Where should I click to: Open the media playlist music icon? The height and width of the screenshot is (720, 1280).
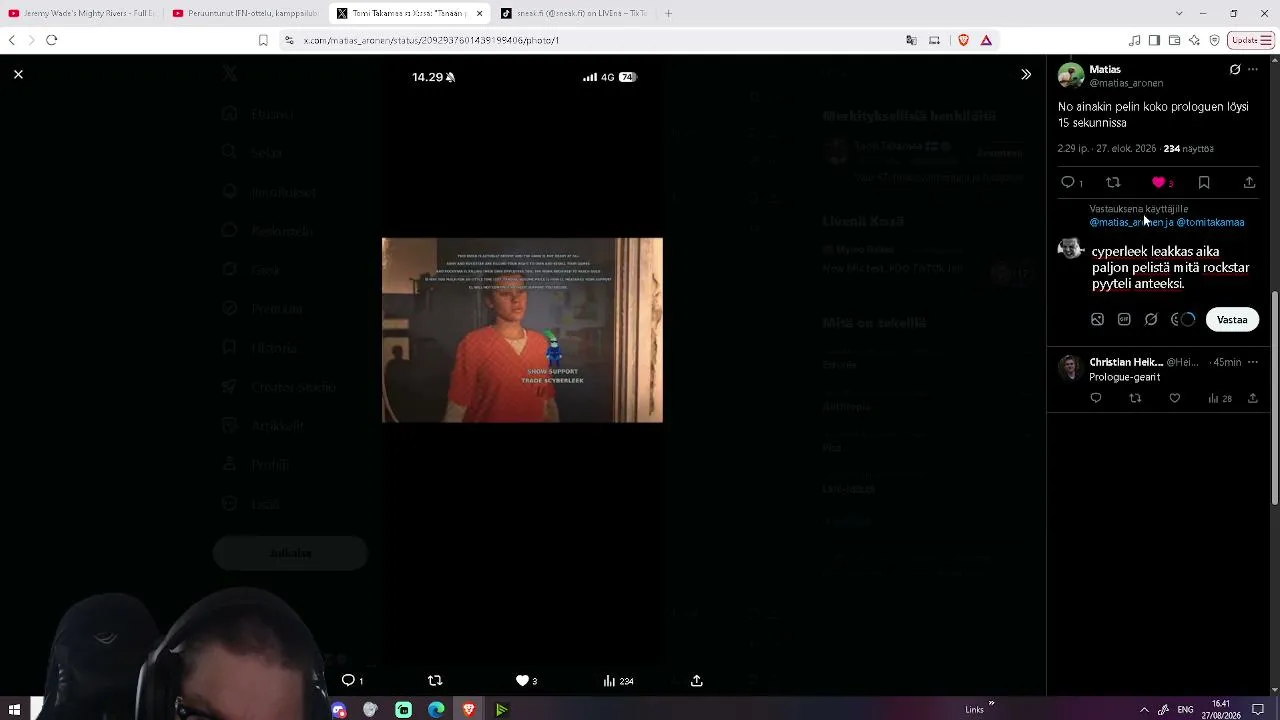[1134, 40]
